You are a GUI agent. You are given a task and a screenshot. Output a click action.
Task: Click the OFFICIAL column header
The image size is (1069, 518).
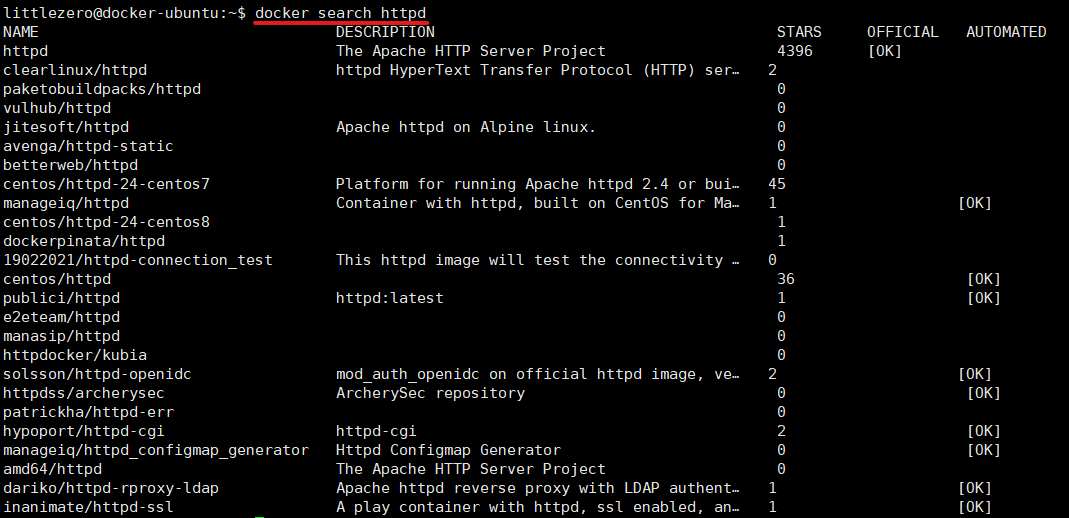(903, 32)
